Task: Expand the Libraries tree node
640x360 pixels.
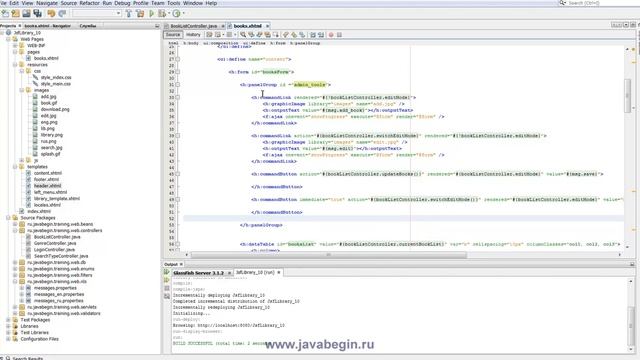Action: click(x=8, y=326)
